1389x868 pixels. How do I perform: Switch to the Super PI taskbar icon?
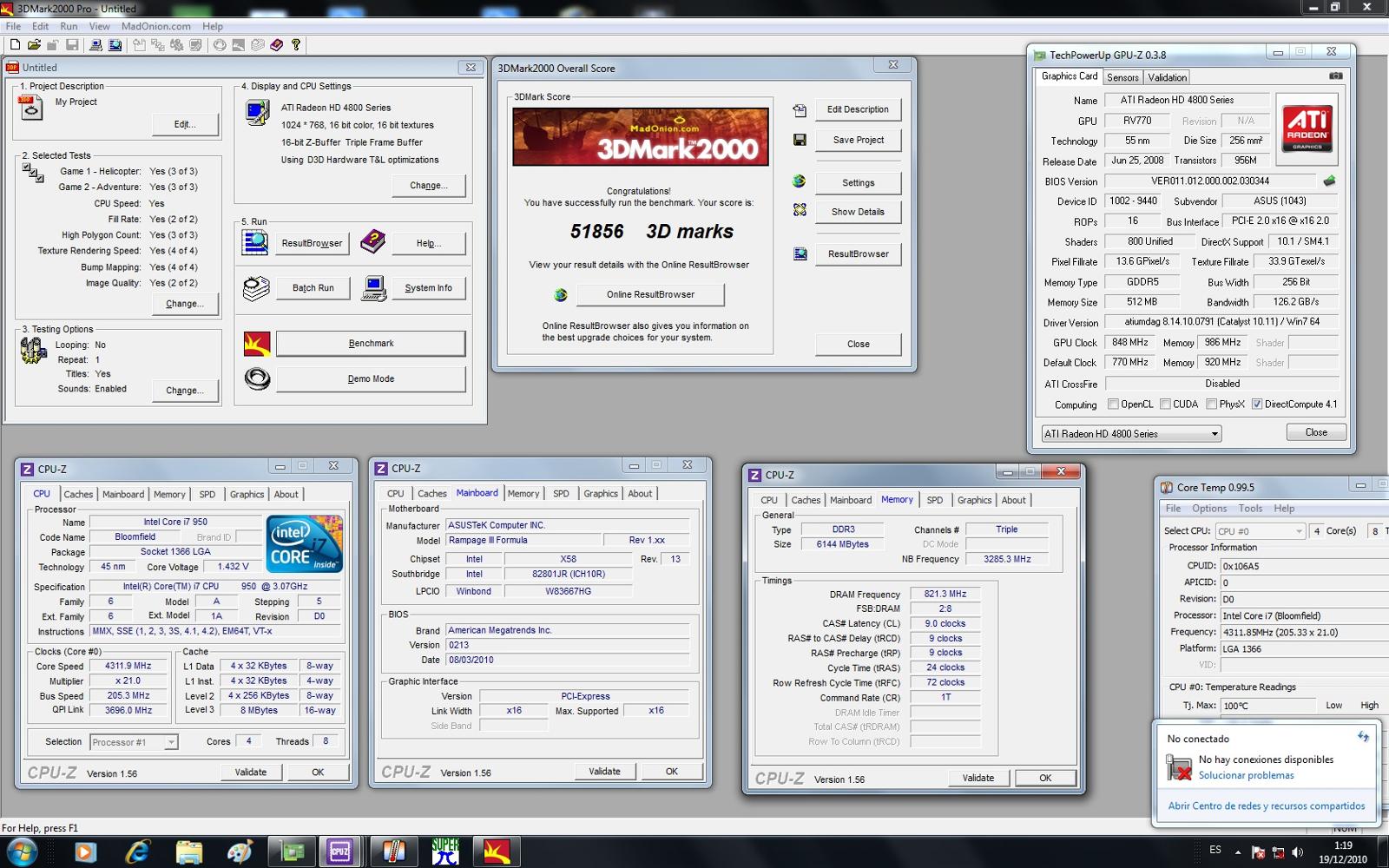(x=445, y=852)
